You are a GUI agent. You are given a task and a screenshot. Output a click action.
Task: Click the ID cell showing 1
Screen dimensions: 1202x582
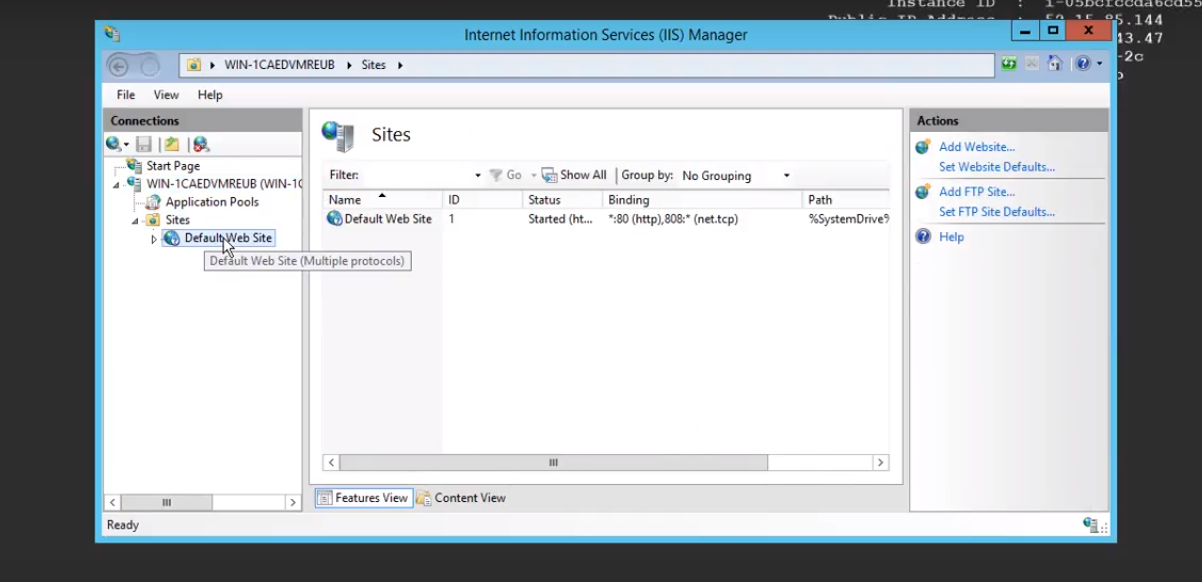452,219
